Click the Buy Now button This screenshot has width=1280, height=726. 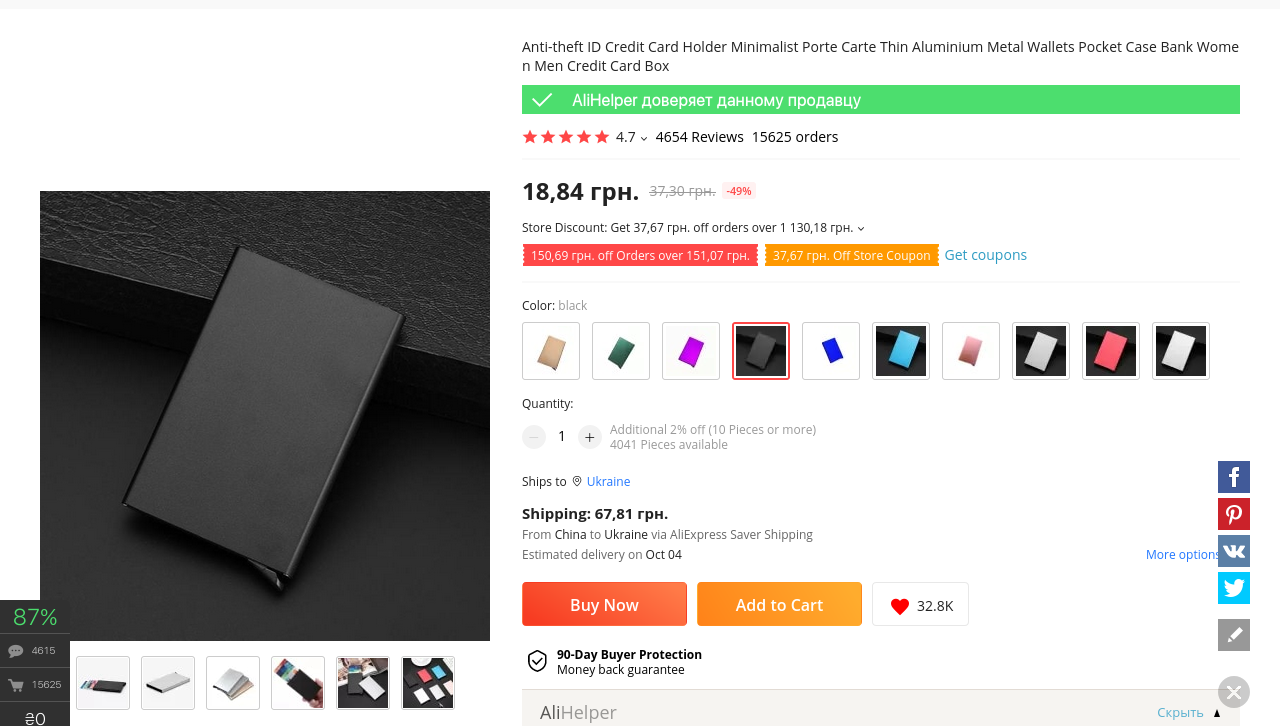point(604,604)
